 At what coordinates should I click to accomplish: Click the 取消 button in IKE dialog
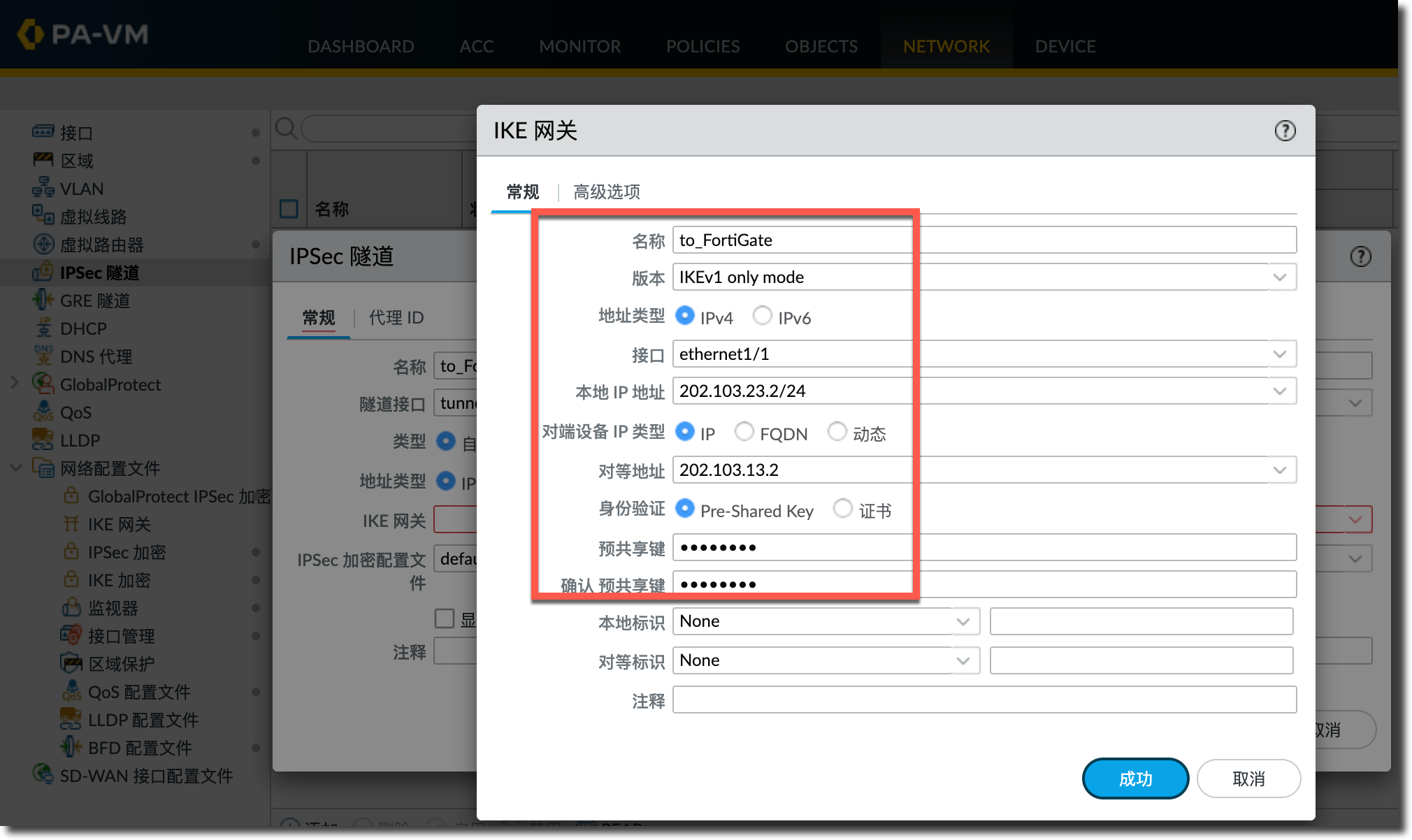click(1248, 779)
